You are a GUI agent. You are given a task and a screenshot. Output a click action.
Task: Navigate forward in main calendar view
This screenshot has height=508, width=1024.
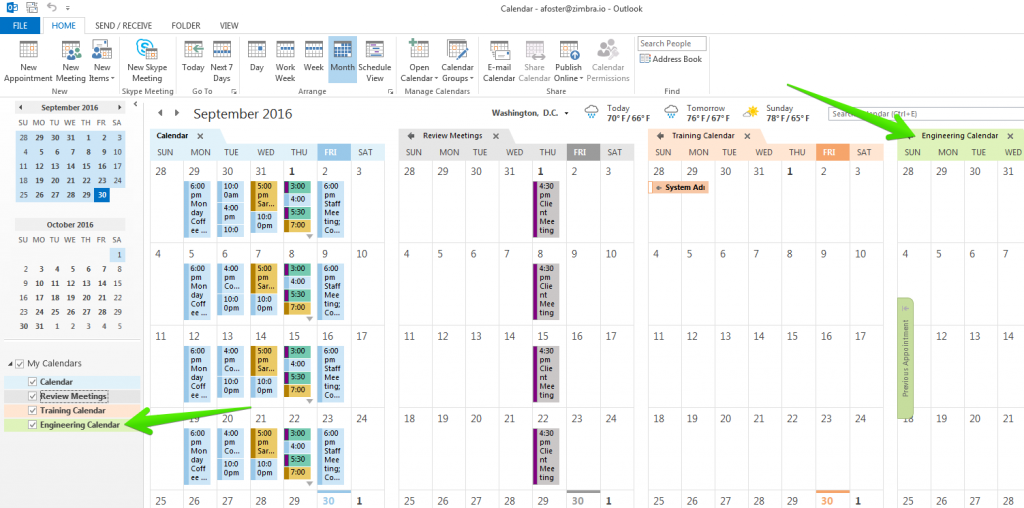(176, 113)
